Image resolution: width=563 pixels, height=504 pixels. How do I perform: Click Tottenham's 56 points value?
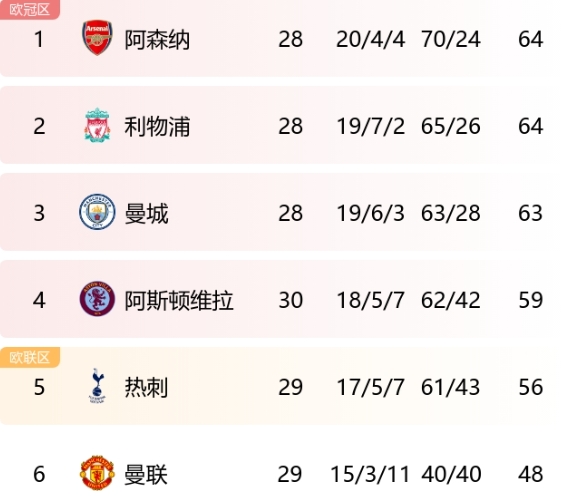tap(530, 387)
